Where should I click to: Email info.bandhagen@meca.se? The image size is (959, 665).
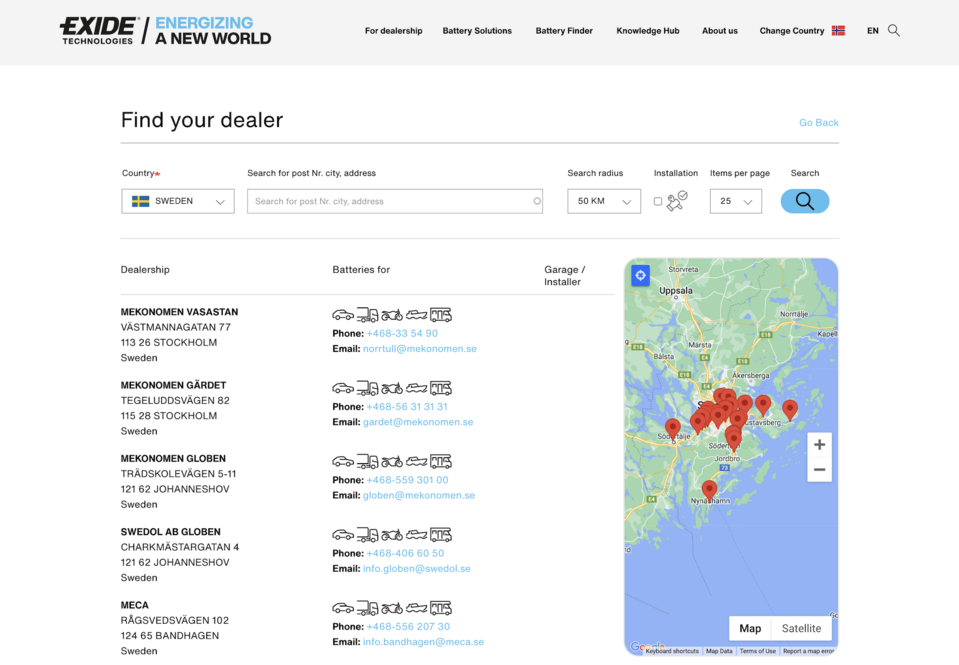click(423, 642)
